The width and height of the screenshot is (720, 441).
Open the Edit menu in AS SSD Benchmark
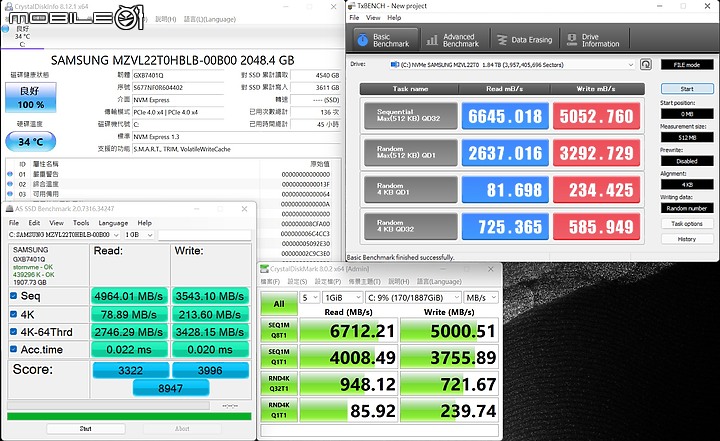coord(34,223)
